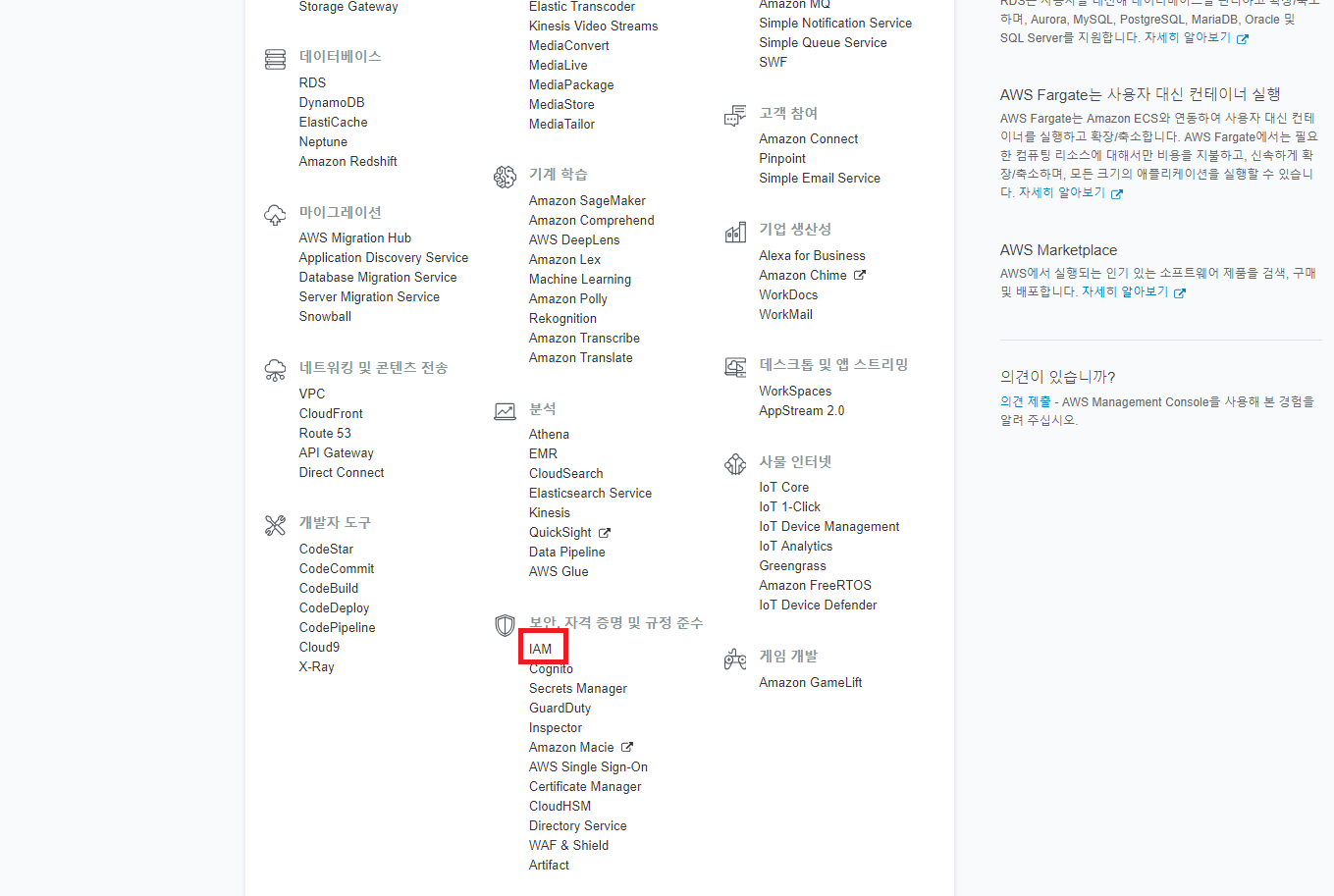
Task: Click learn more link under AWS Marketplace
Action: [1125, 291]
